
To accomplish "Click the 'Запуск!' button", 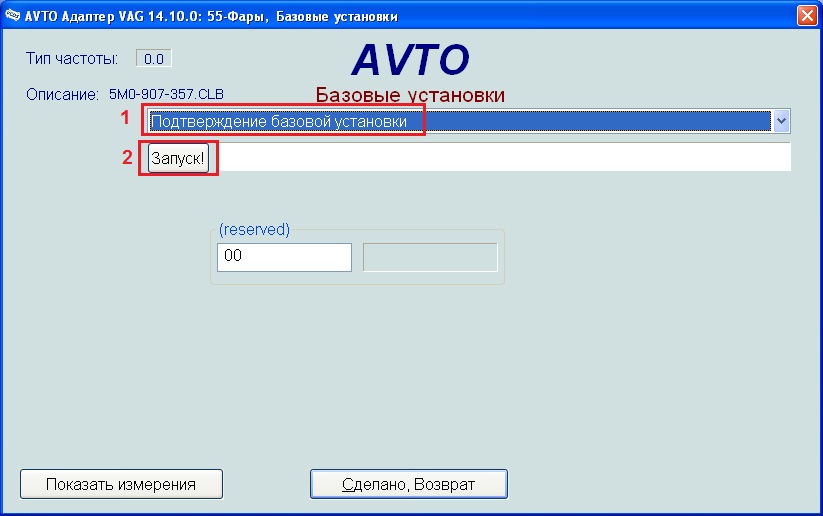I will pos(178,158).
